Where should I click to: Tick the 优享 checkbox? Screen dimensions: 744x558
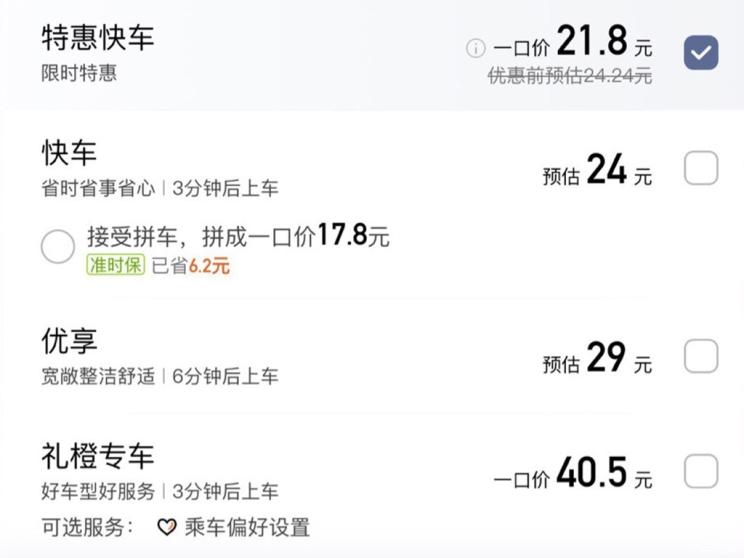701,356
